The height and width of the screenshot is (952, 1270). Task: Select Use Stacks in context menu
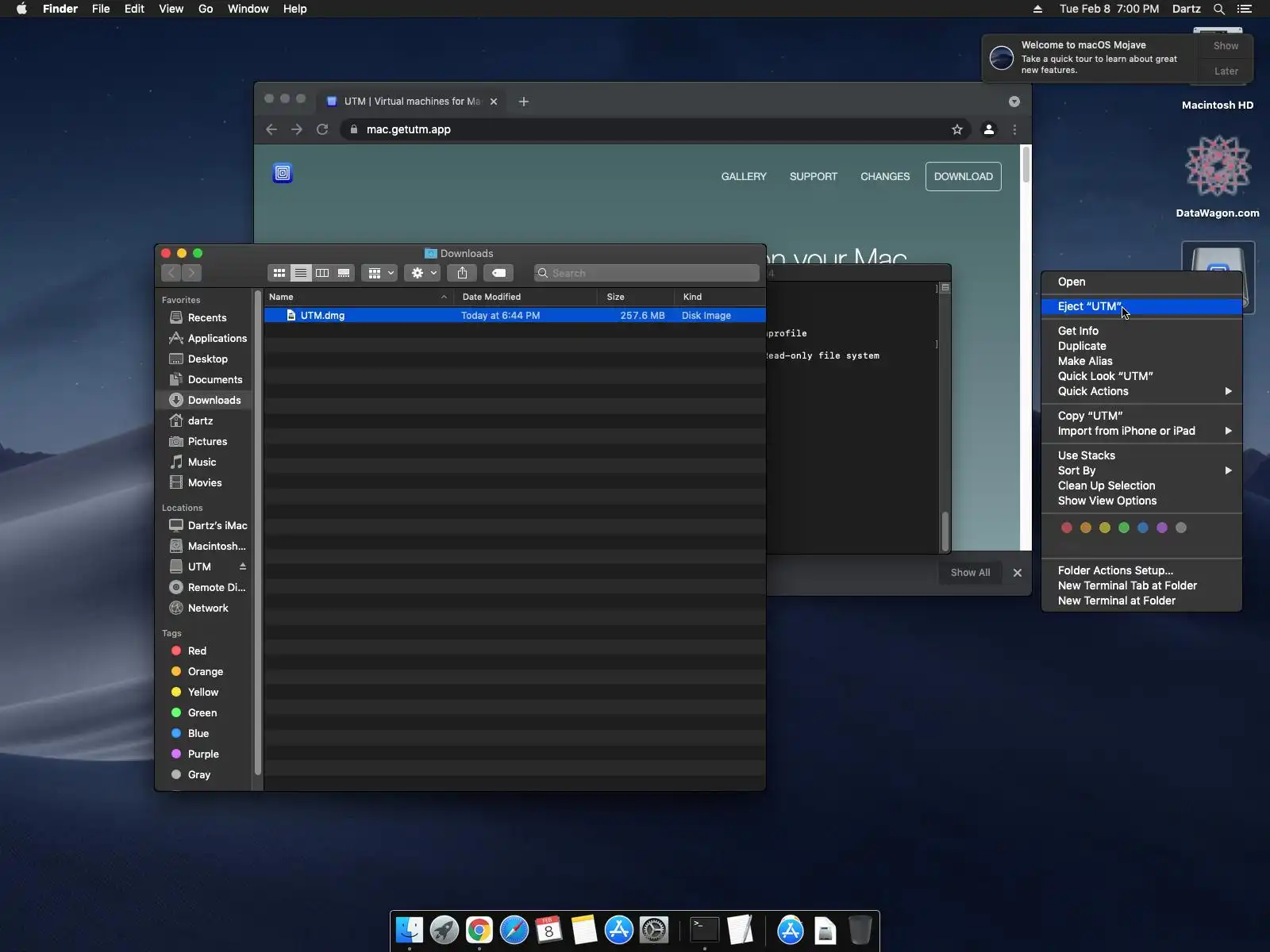(1141, 455)
